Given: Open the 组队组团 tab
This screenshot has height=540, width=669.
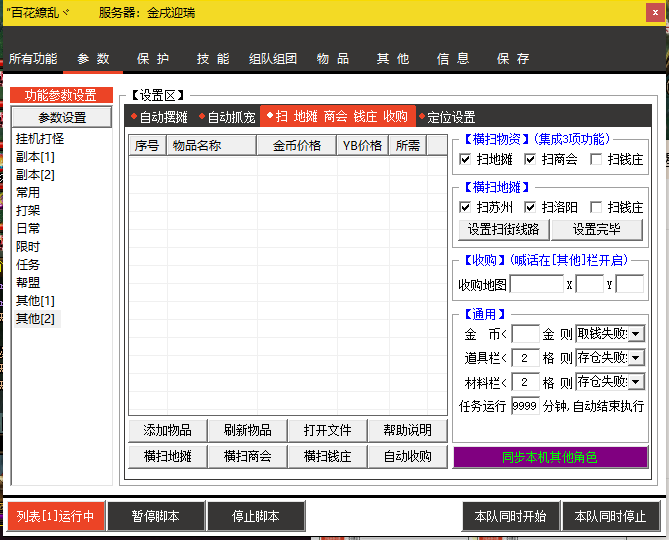Looking at the screenshot, I should (273, 59).
